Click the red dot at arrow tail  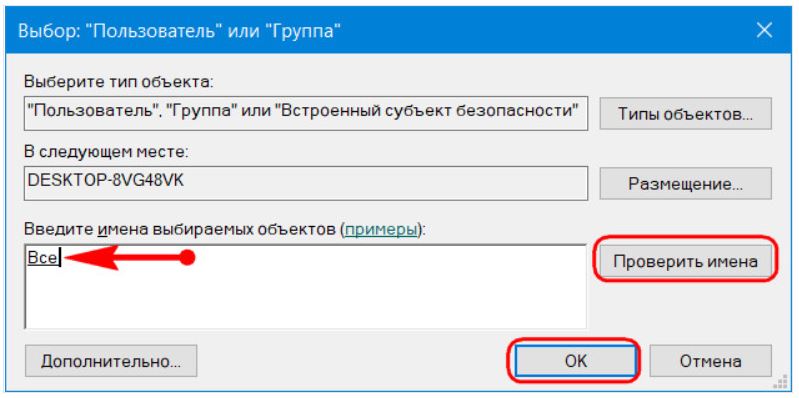188,257
